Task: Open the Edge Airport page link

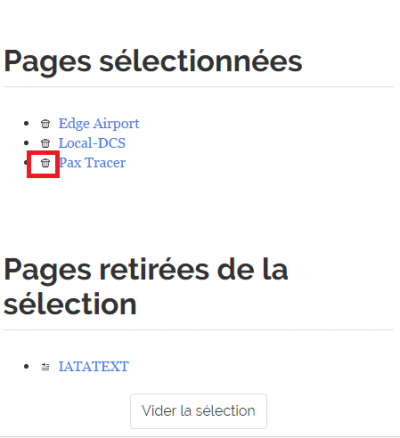Action: pyautogui.click(x=99, y=124)
